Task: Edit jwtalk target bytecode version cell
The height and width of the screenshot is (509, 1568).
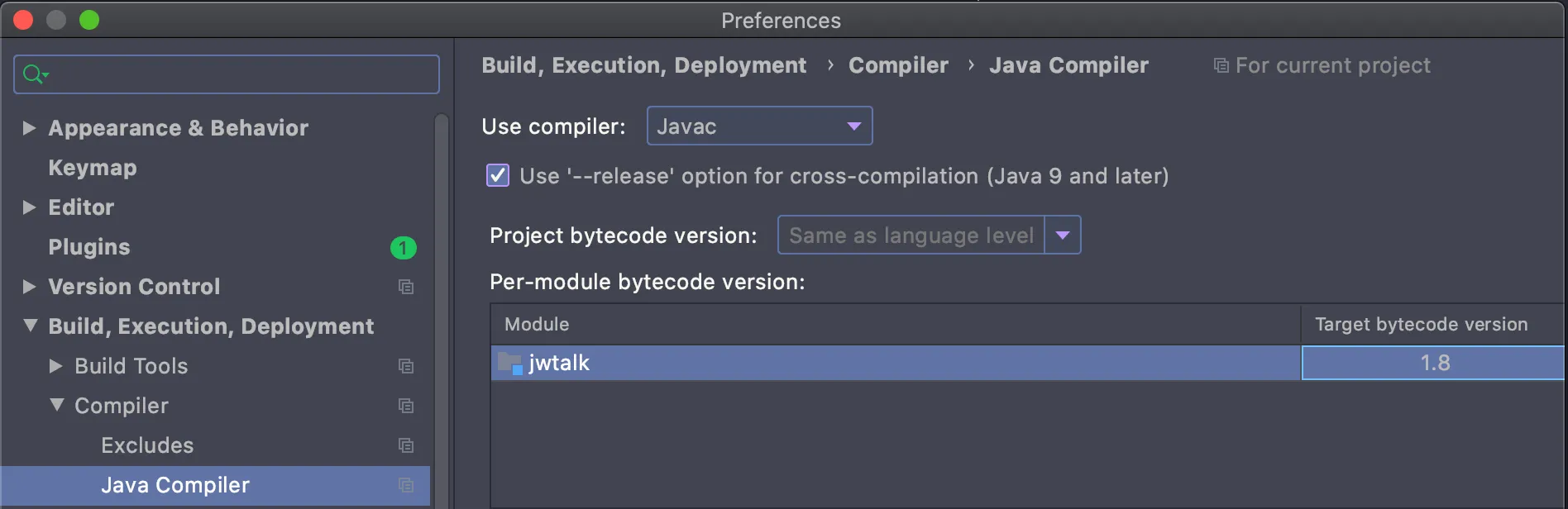Action: click(x=1434, y=363)
